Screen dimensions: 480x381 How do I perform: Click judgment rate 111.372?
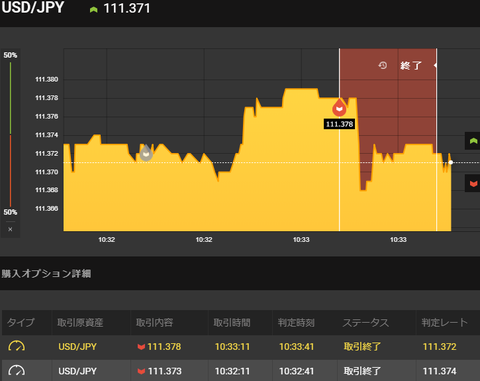[439, 347]
